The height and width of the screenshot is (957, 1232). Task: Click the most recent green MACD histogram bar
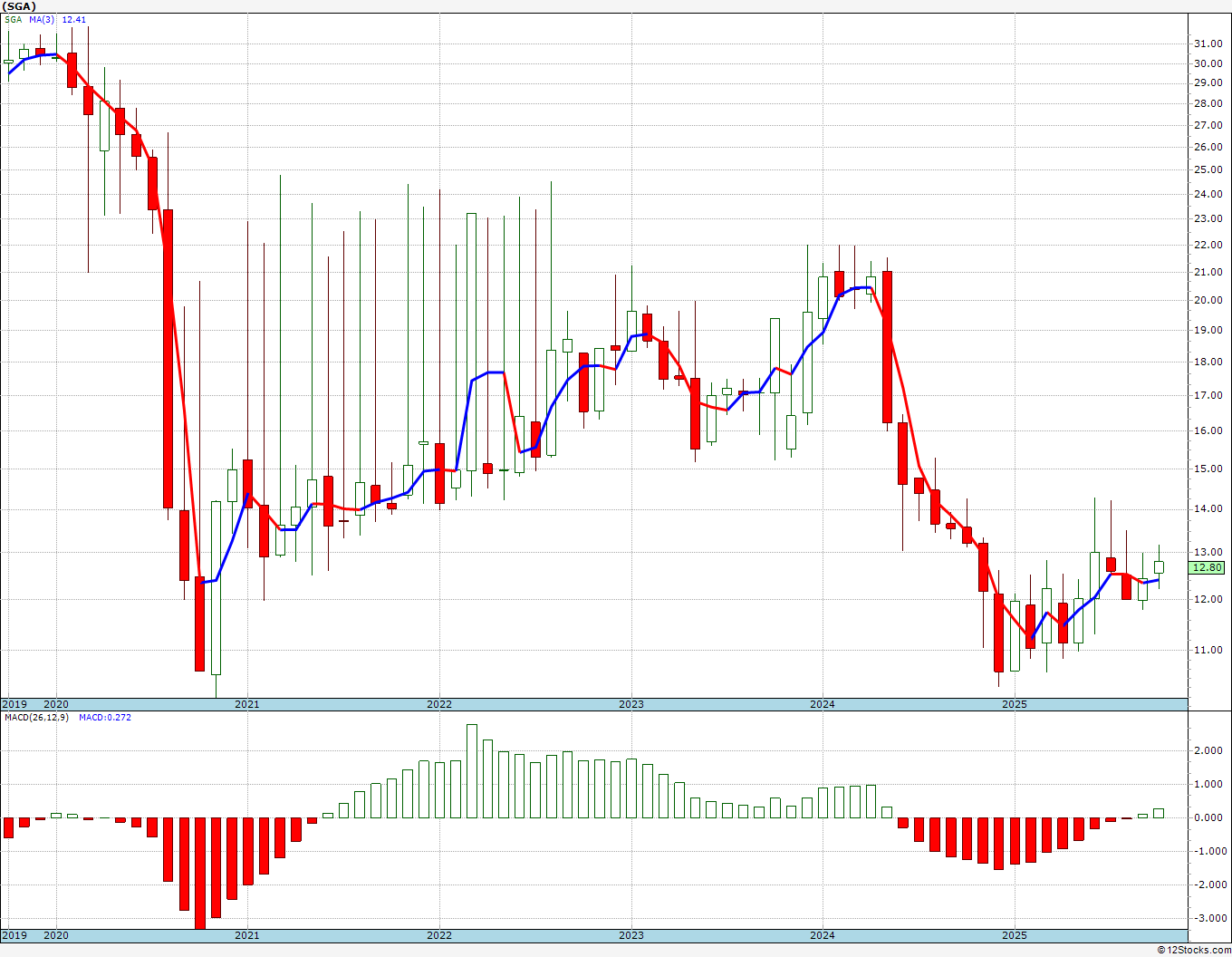(1159, 813)
